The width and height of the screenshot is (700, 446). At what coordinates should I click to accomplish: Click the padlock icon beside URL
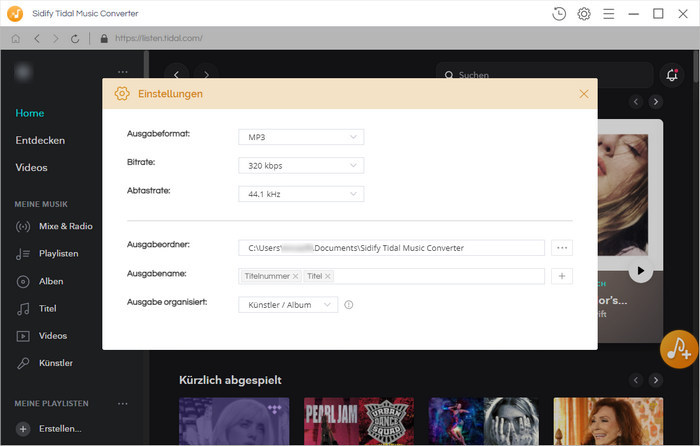104,39
